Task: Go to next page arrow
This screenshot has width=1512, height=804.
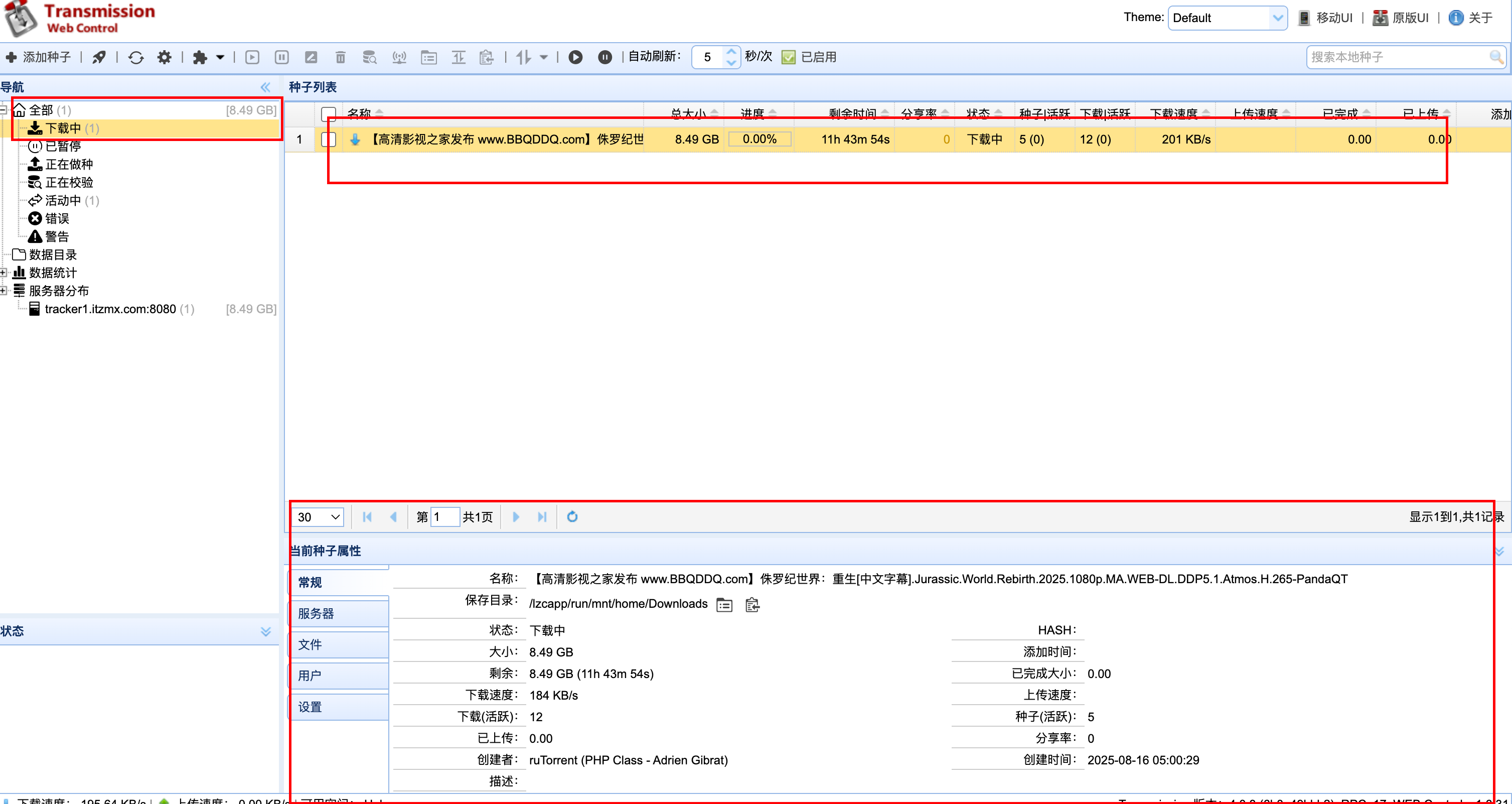Action: pyautogui.click(x=516, y=517)
